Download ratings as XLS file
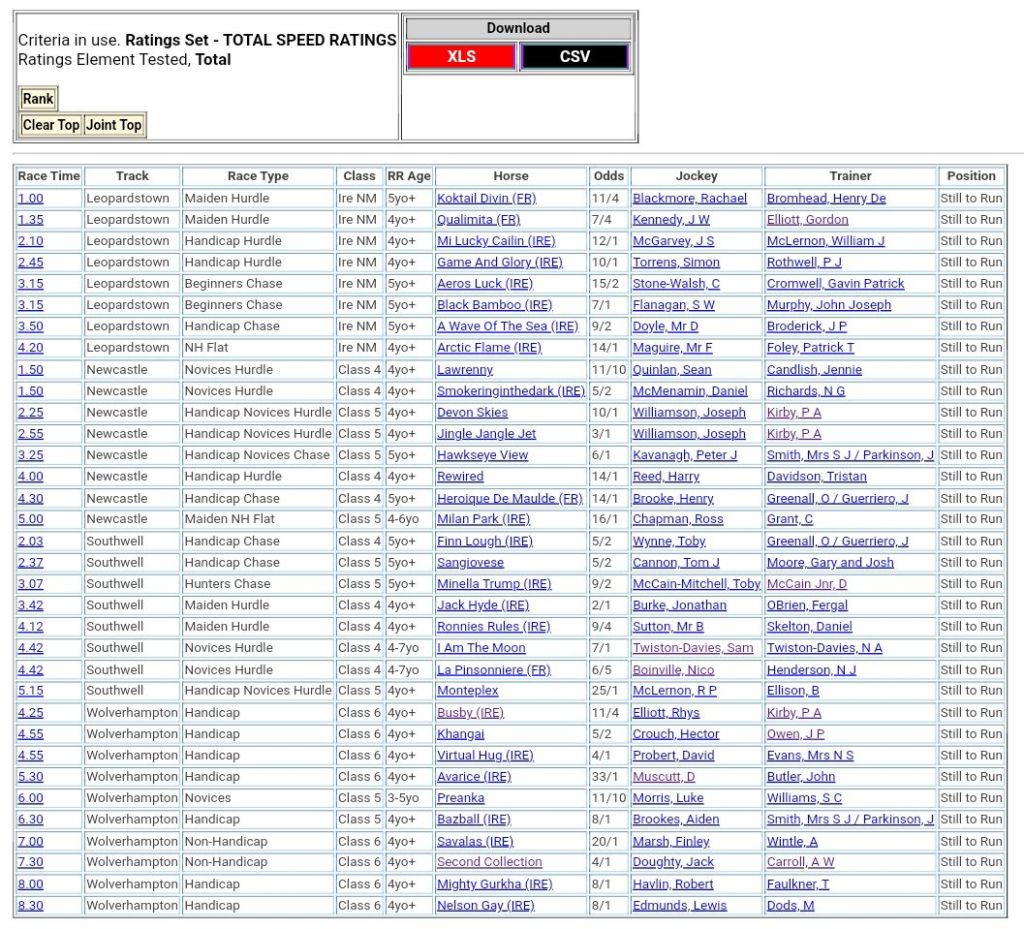This screenshot has height=929, width=1024. pyautogui.click(x=461, y=57)
